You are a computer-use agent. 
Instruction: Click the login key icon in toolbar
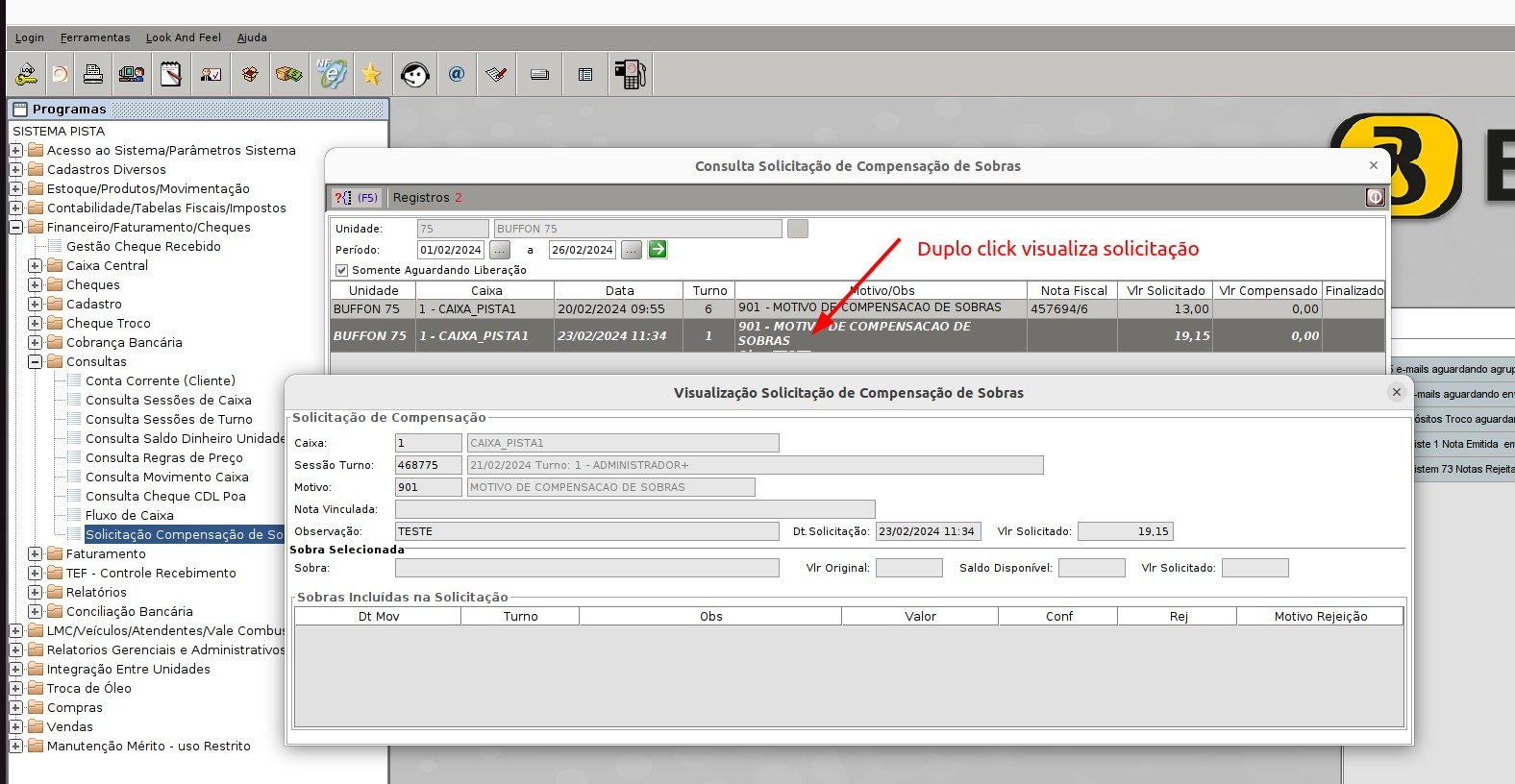pos(27,74)
